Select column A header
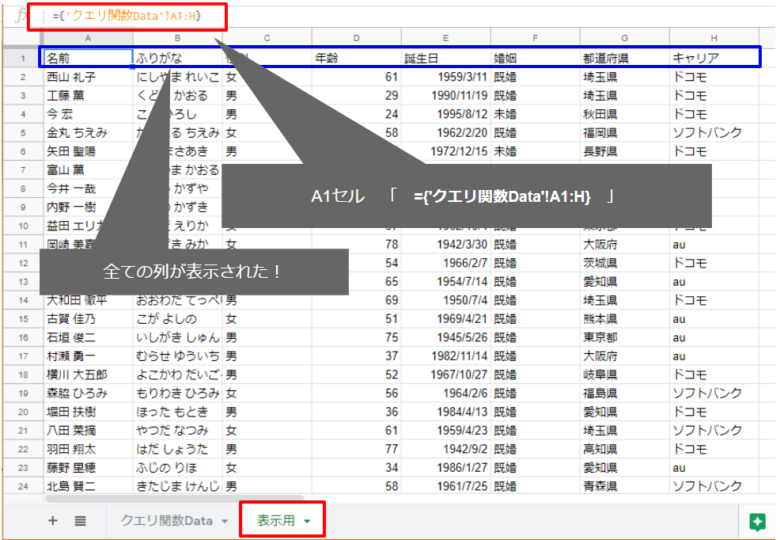This screenshot has width=780, height=540. 88,38
